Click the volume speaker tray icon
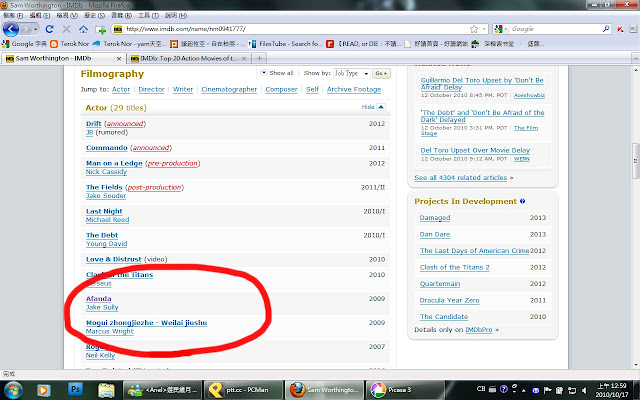Image resolution: width=640 pixels, height=400 pixels. click(x=584, y=390)
